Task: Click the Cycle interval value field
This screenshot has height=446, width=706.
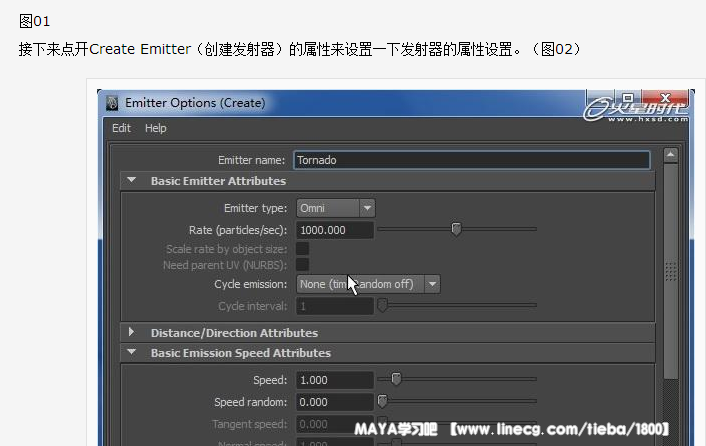Action: coord(335,306)
